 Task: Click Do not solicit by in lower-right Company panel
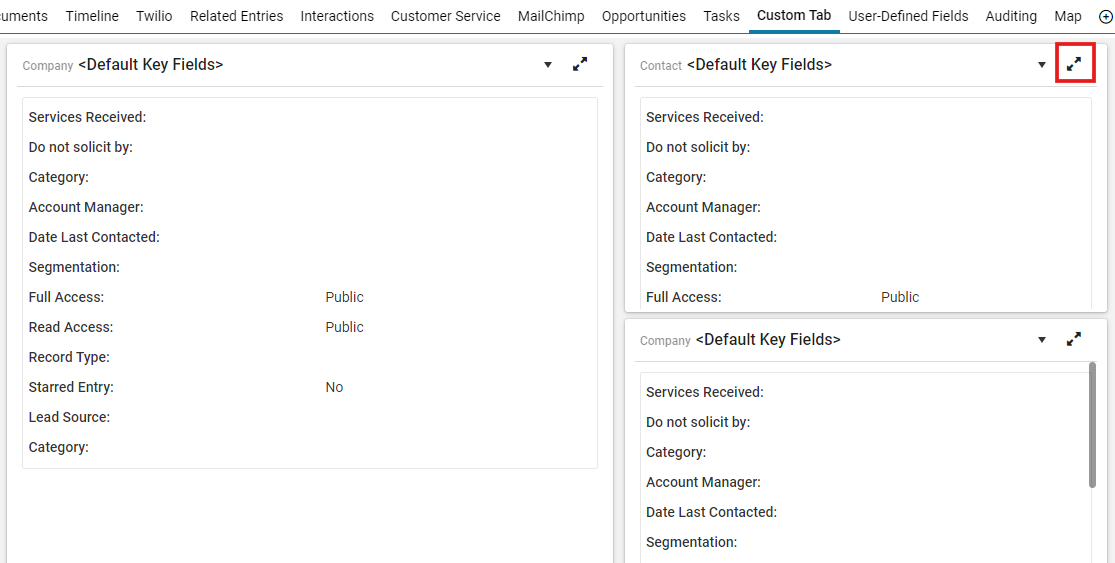tap(698, 422)
